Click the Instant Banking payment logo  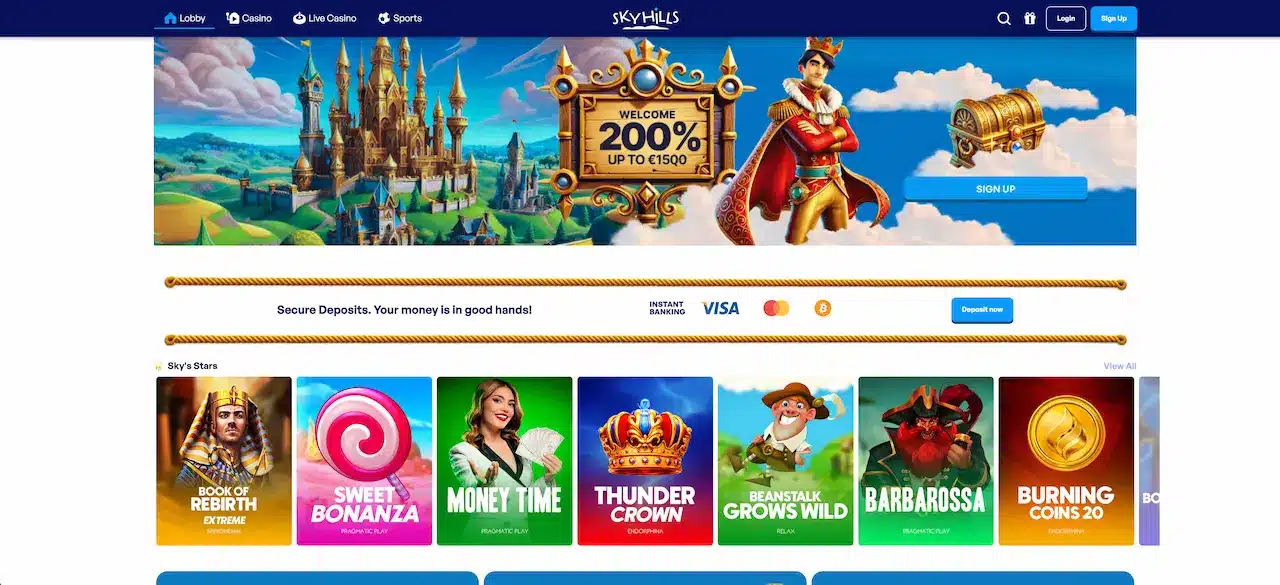pyautogui.click(x=667, y=308)
